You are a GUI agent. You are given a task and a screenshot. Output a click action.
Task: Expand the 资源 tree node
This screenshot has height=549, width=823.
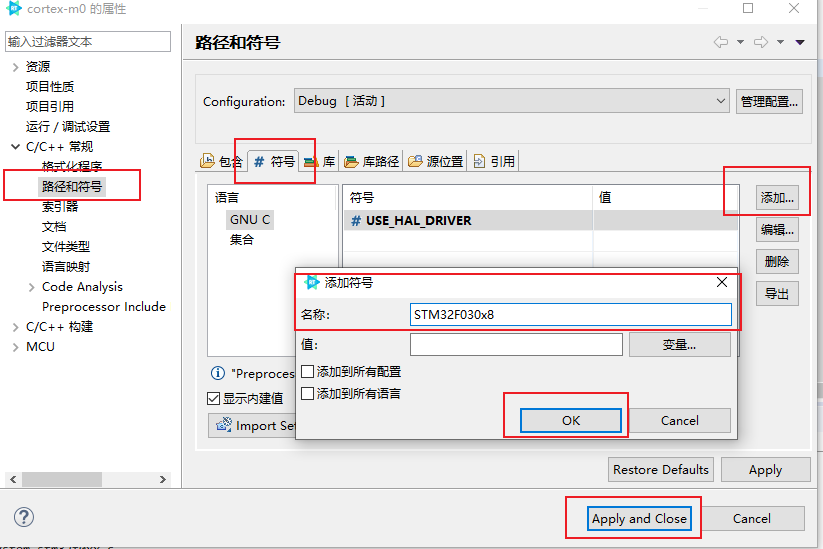[15, 67]
